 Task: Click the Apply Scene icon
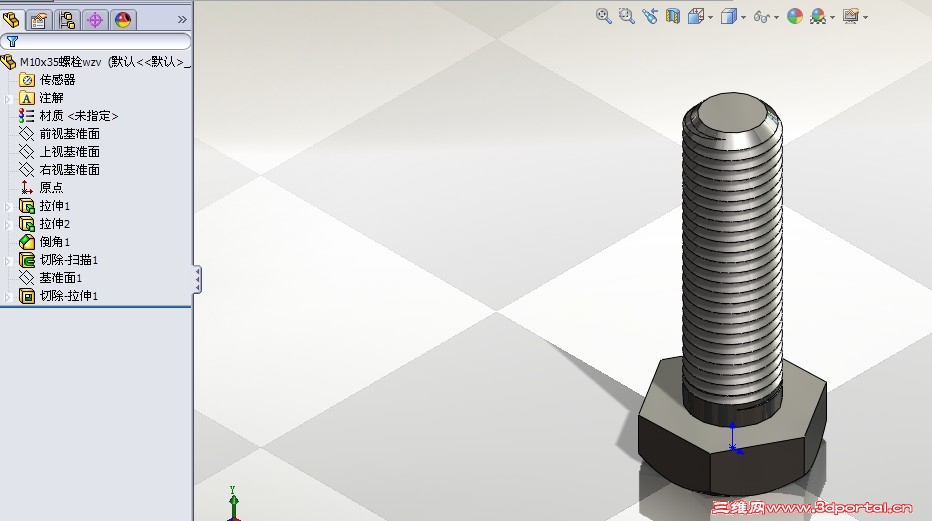[x=818, y=17]
